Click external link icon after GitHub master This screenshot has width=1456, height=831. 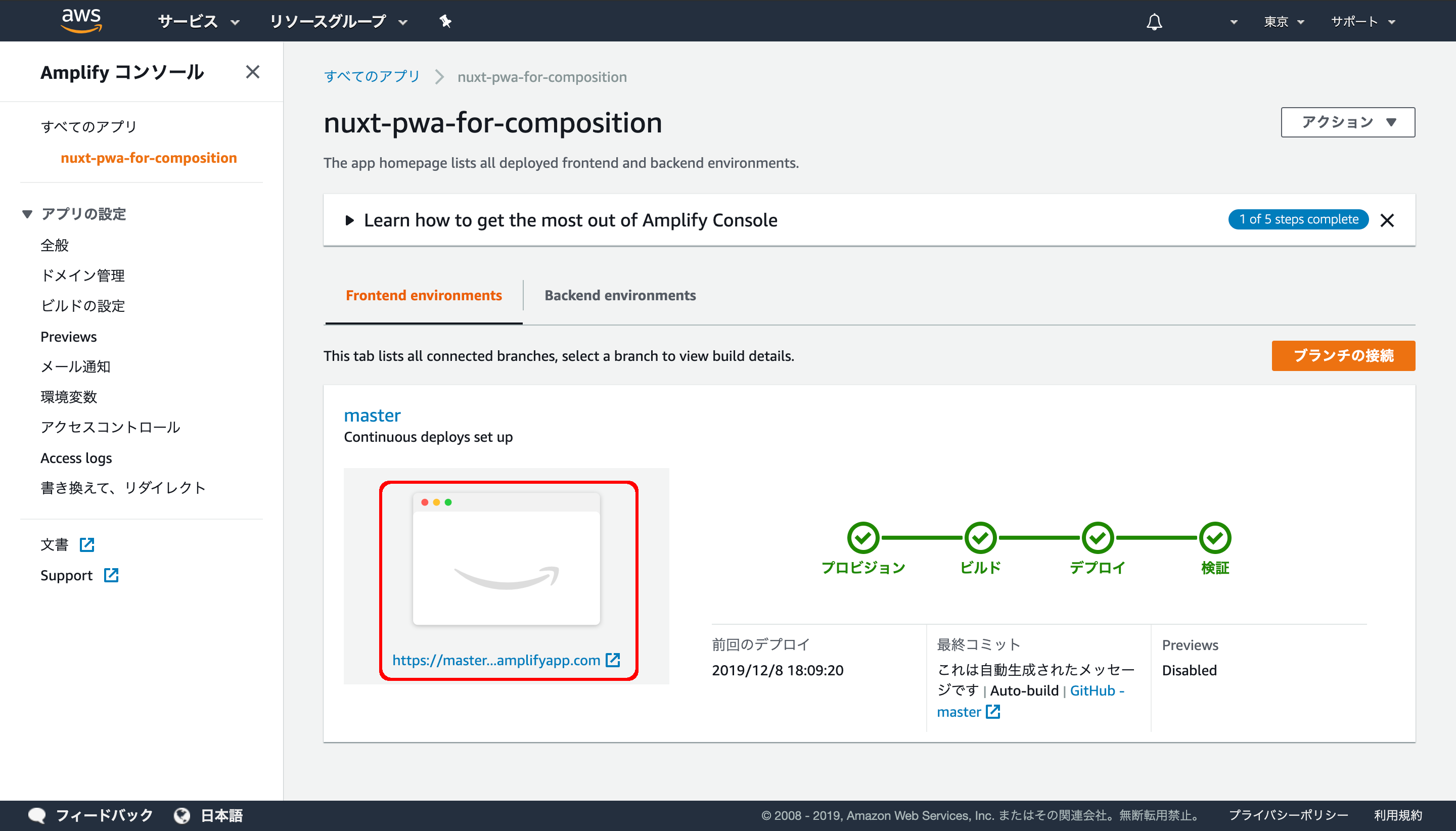click(993, 712)
